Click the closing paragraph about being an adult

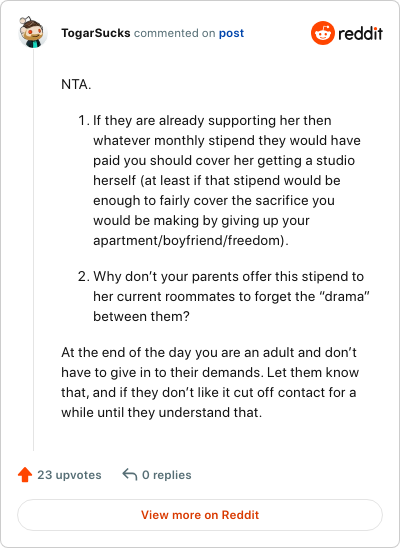click(x=210, y=382)
